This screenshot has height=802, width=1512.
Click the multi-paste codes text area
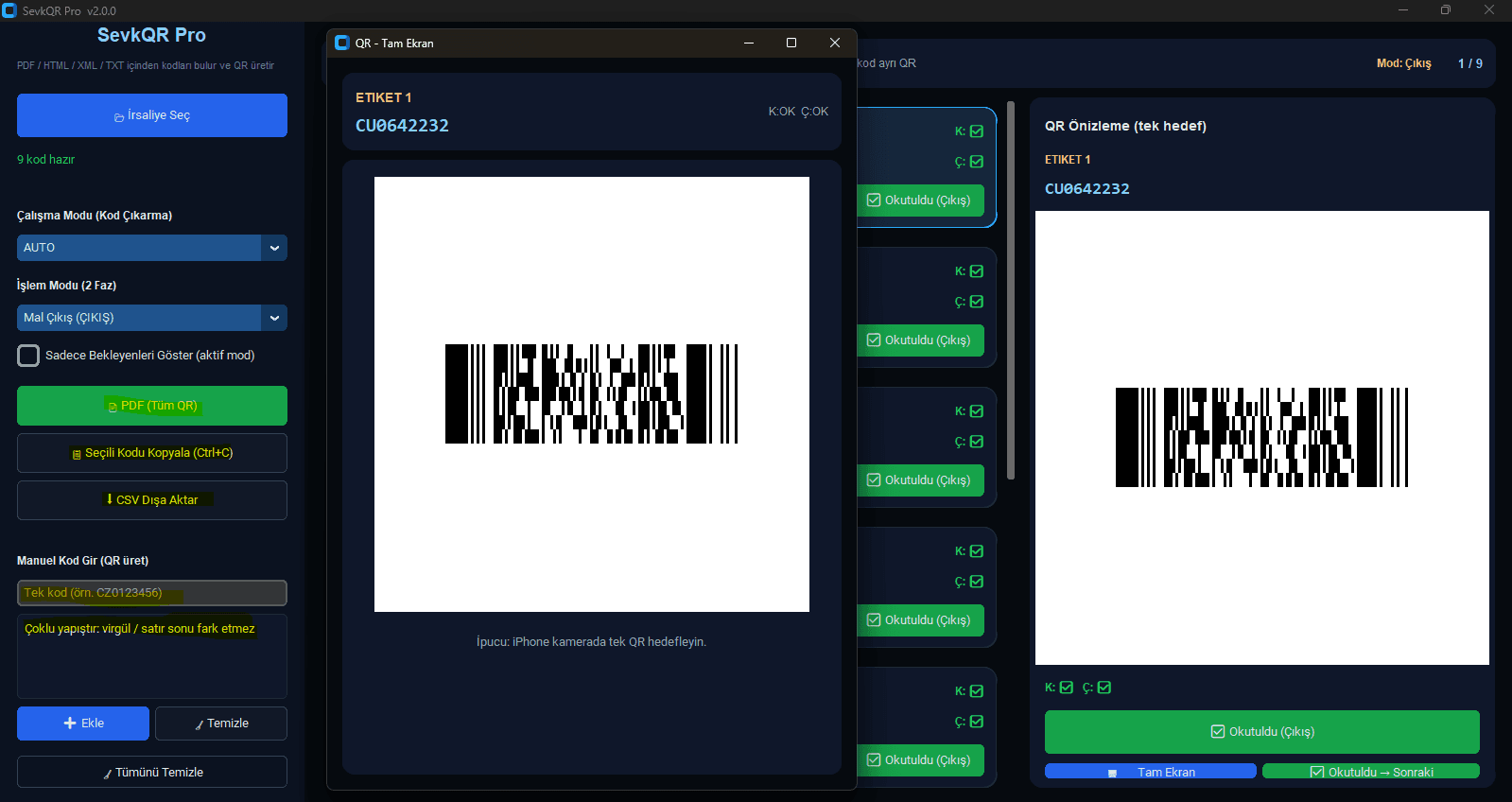click(x=151, y=662)
